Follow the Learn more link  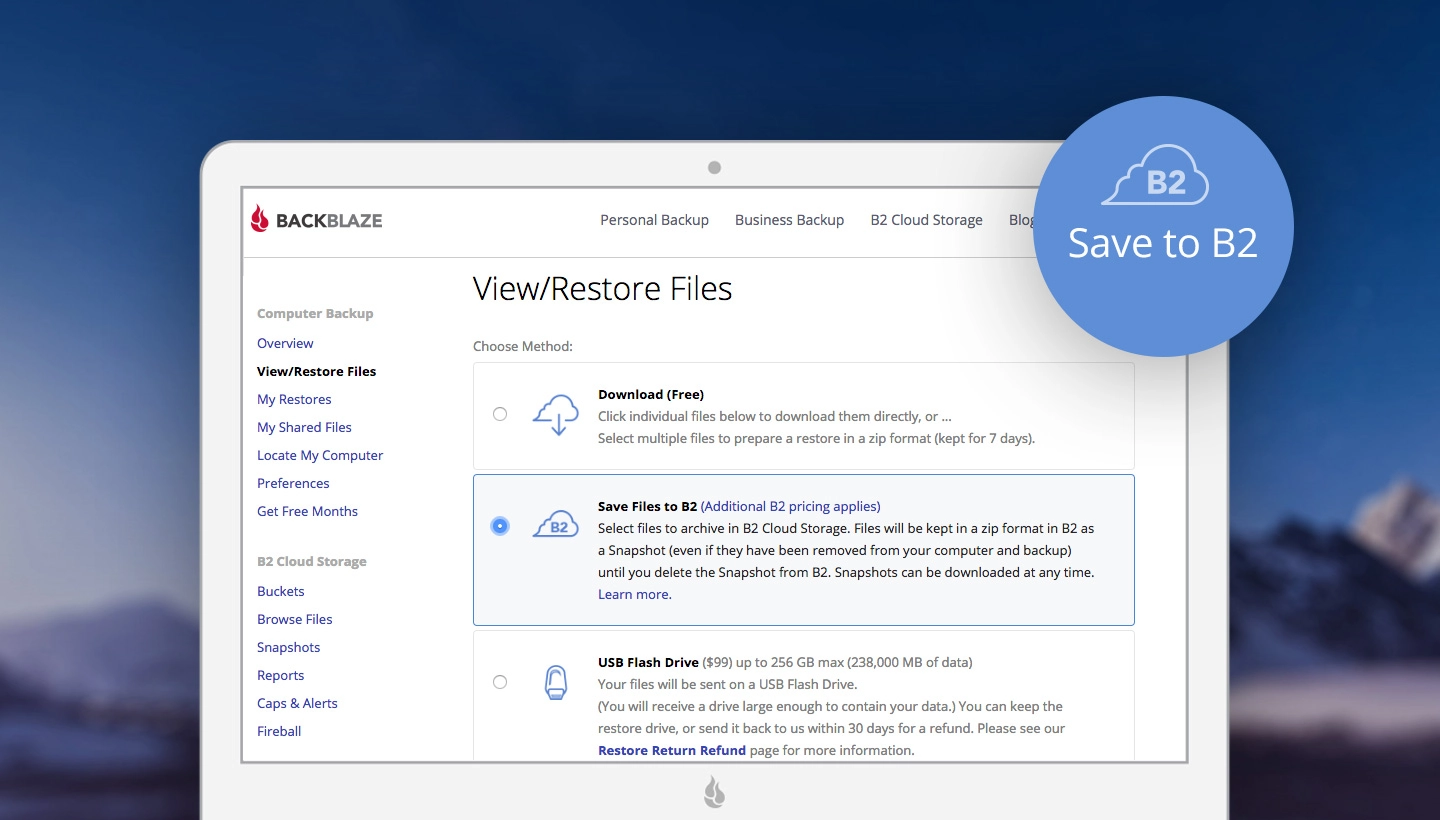click(635, 594)
